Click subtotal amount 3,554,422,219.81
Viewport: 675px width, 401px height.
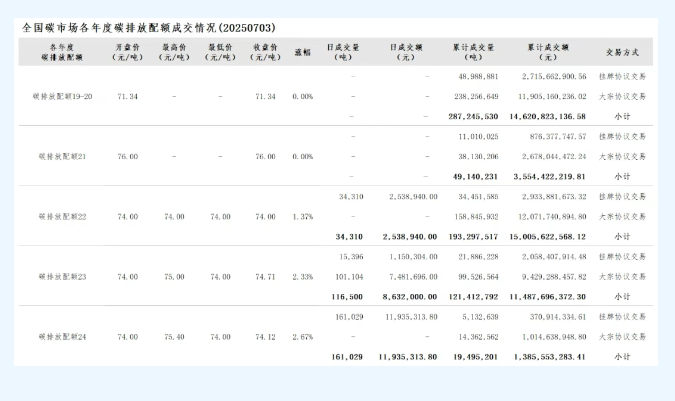[549, 177]
